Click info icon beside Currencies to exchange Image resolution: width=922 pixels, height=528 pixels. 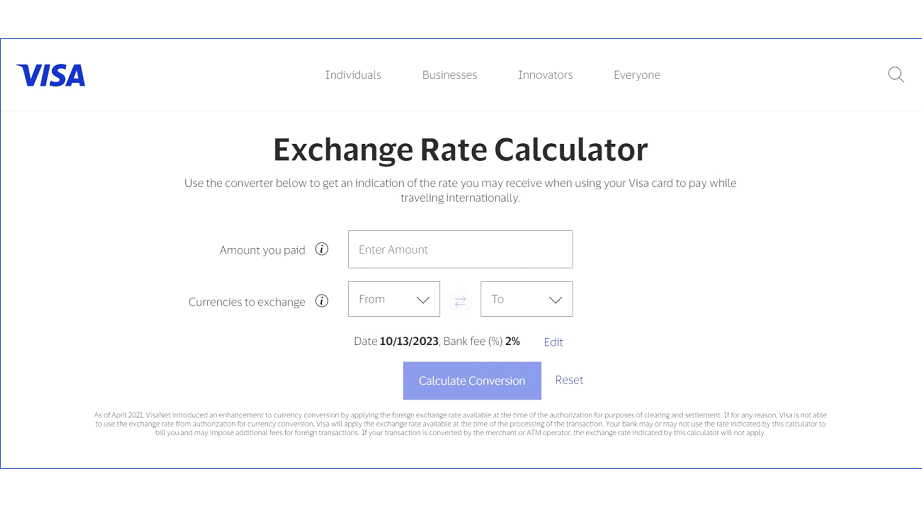322,301
